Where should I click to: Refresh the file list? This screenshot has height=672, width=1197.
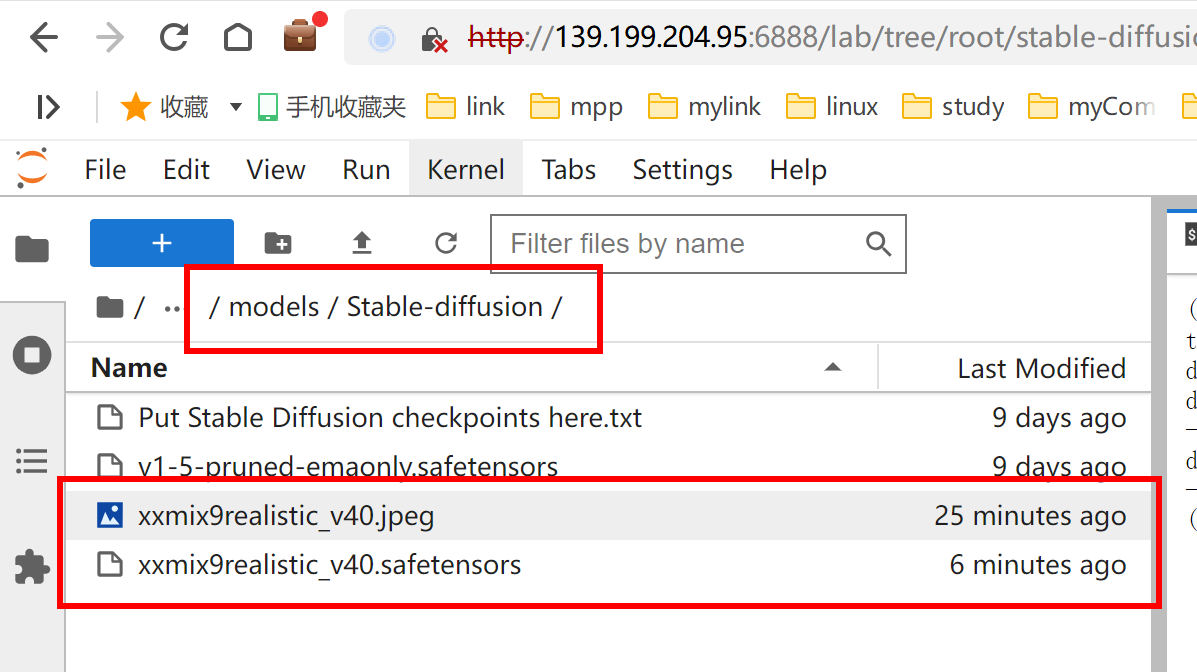pyautogui.click(x=446, y=243)
